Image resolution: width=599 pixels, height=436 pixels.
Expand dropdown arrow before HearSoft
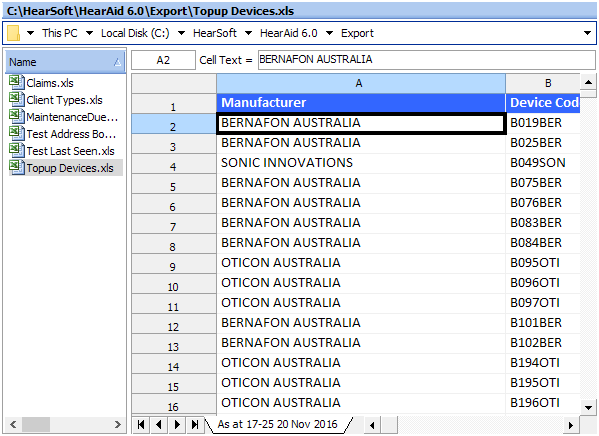(x=181, y=33)
